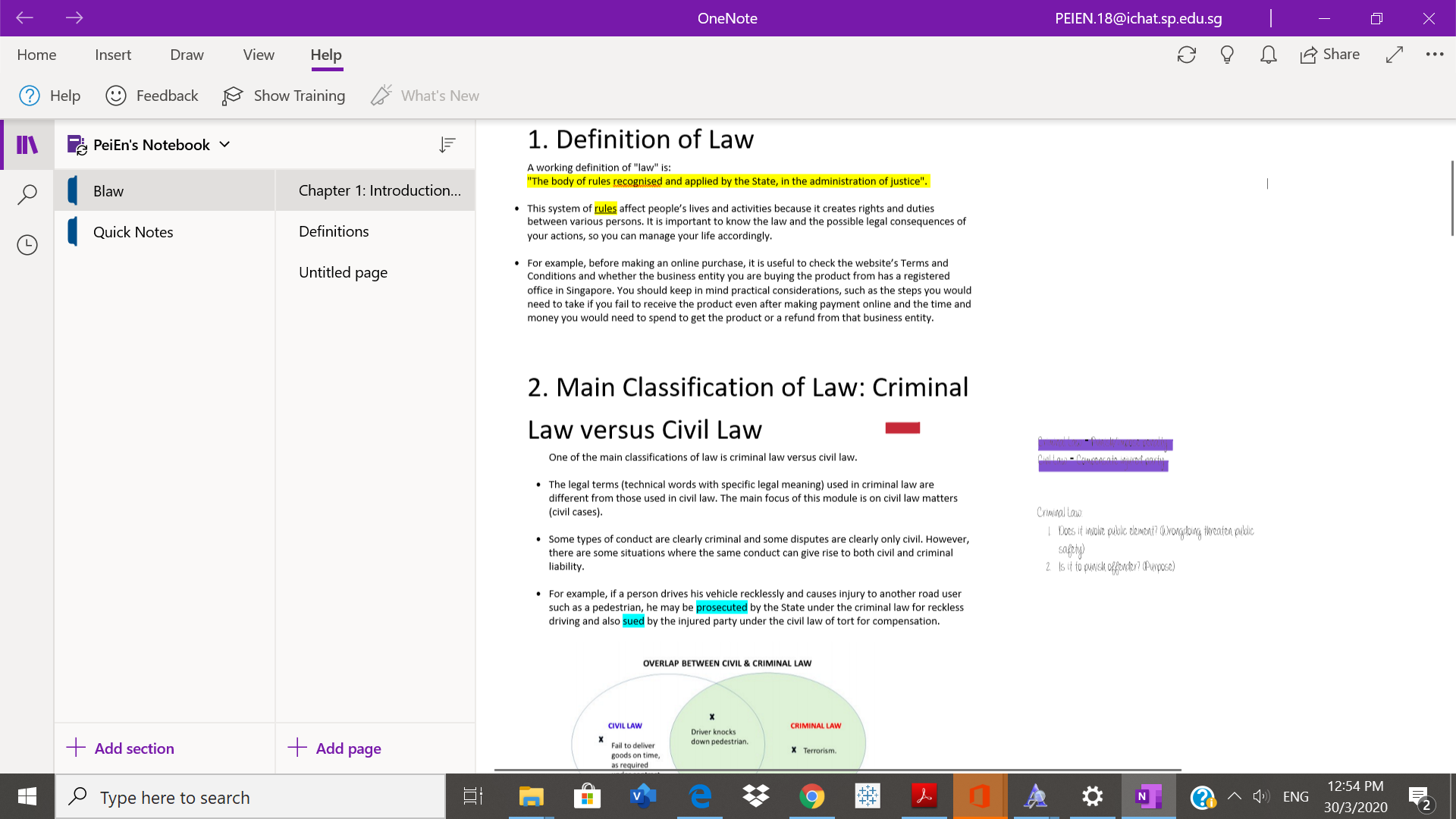The image size is (1456, 819).
Task: Open the search magnifier in sidebar
Action: [x=27, y=195]
